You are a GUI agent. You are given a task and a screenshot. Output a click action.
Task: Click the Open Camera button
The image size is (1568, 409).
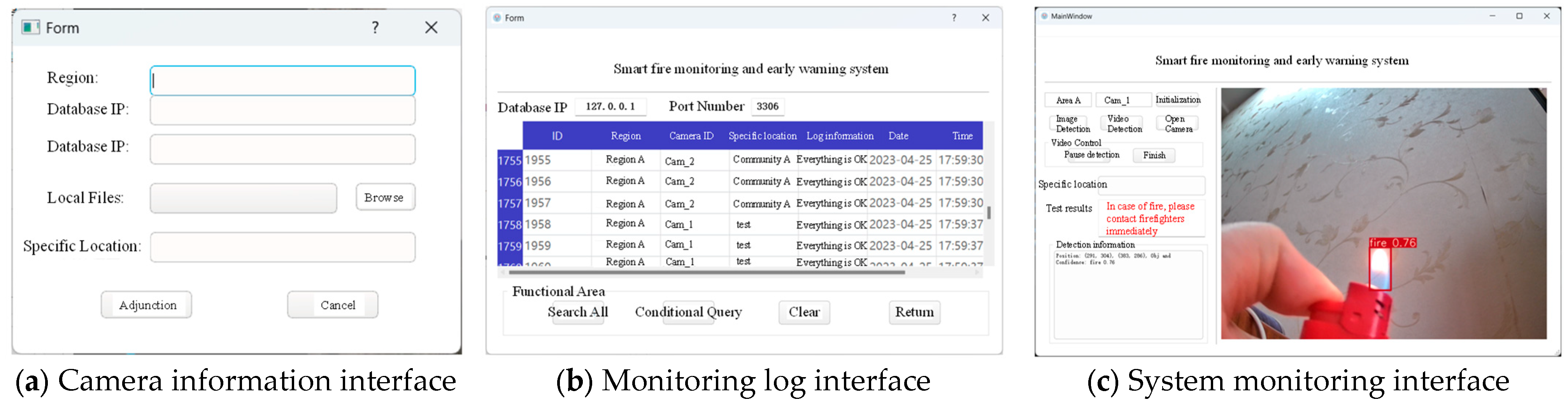(1178, 124)
